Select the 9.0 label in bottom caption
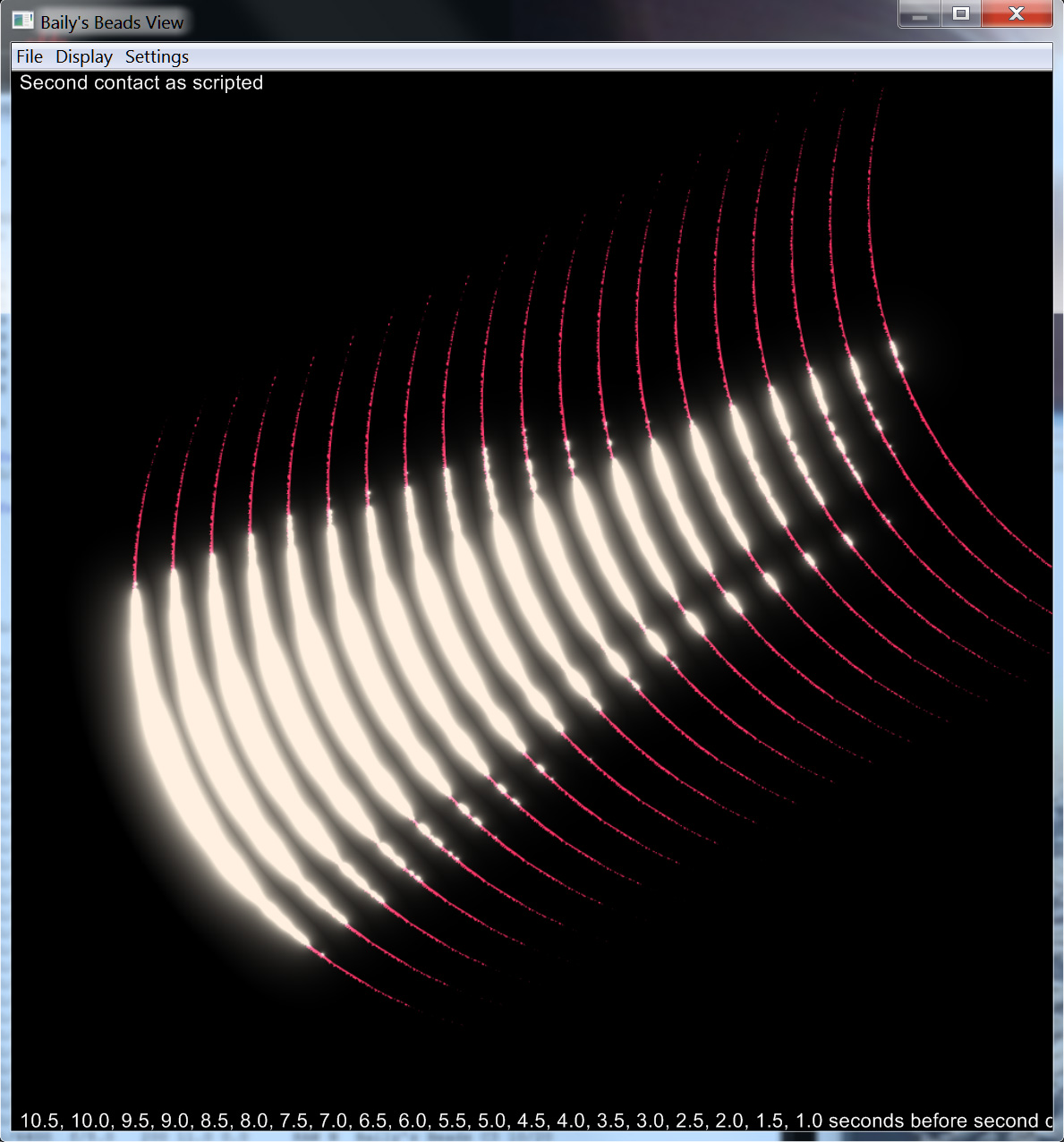This screenshot has height=1142, width=1064. tap(175, 1121)
